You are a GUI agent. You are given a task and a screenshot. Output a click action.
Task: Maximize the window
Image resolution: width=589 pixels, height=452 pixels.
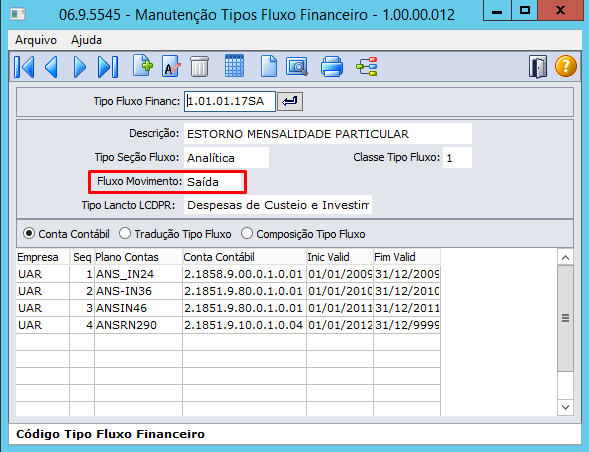pyautogui.click(x=524, y=11)
